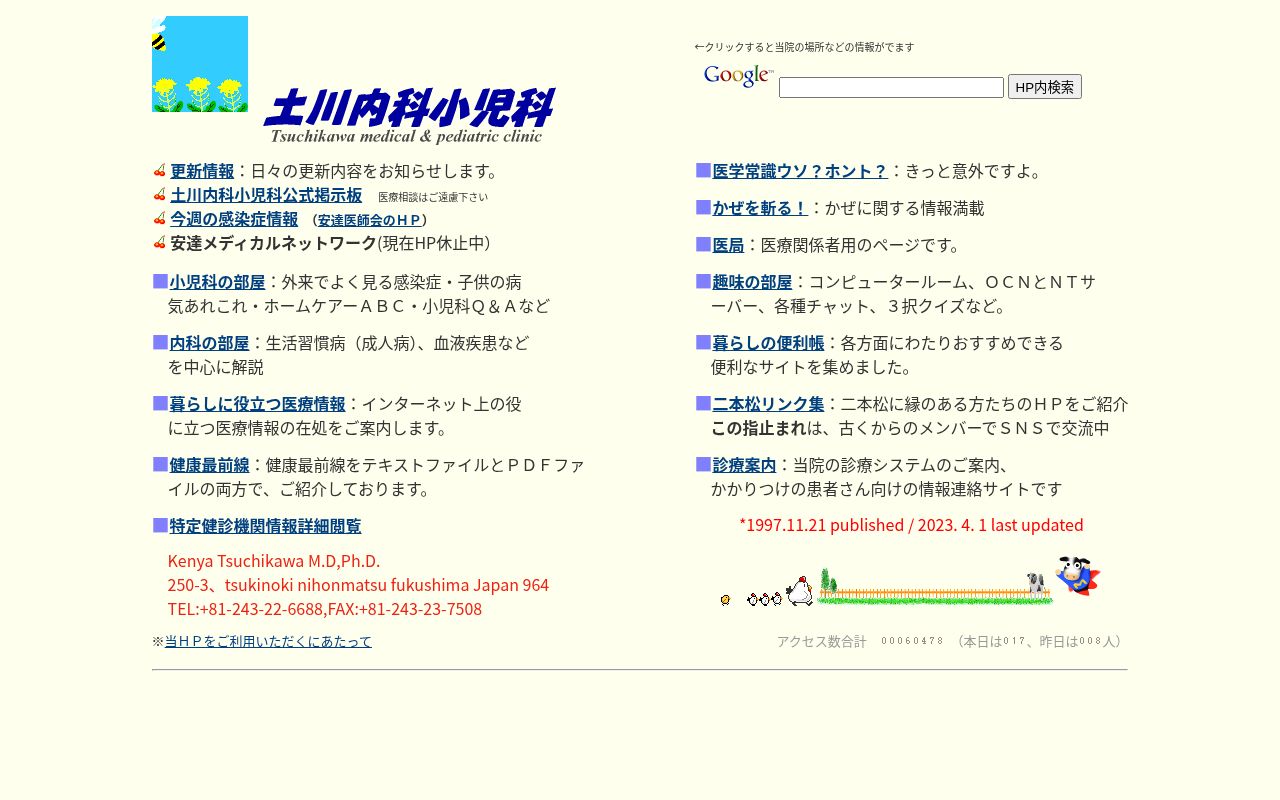The width and height of the screenshot is (1280, 800).
Task: Open the 内科の部屋 page
Action: pos(209,343)
